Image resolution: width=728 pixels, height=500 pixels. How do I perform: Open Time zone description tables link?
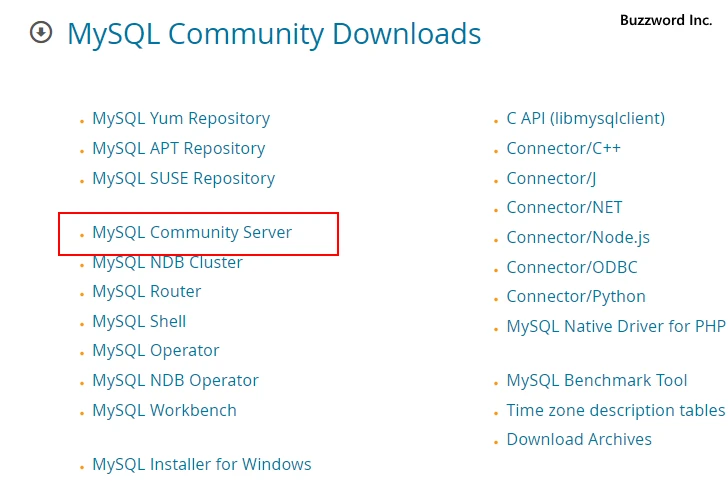pos(616,410)
